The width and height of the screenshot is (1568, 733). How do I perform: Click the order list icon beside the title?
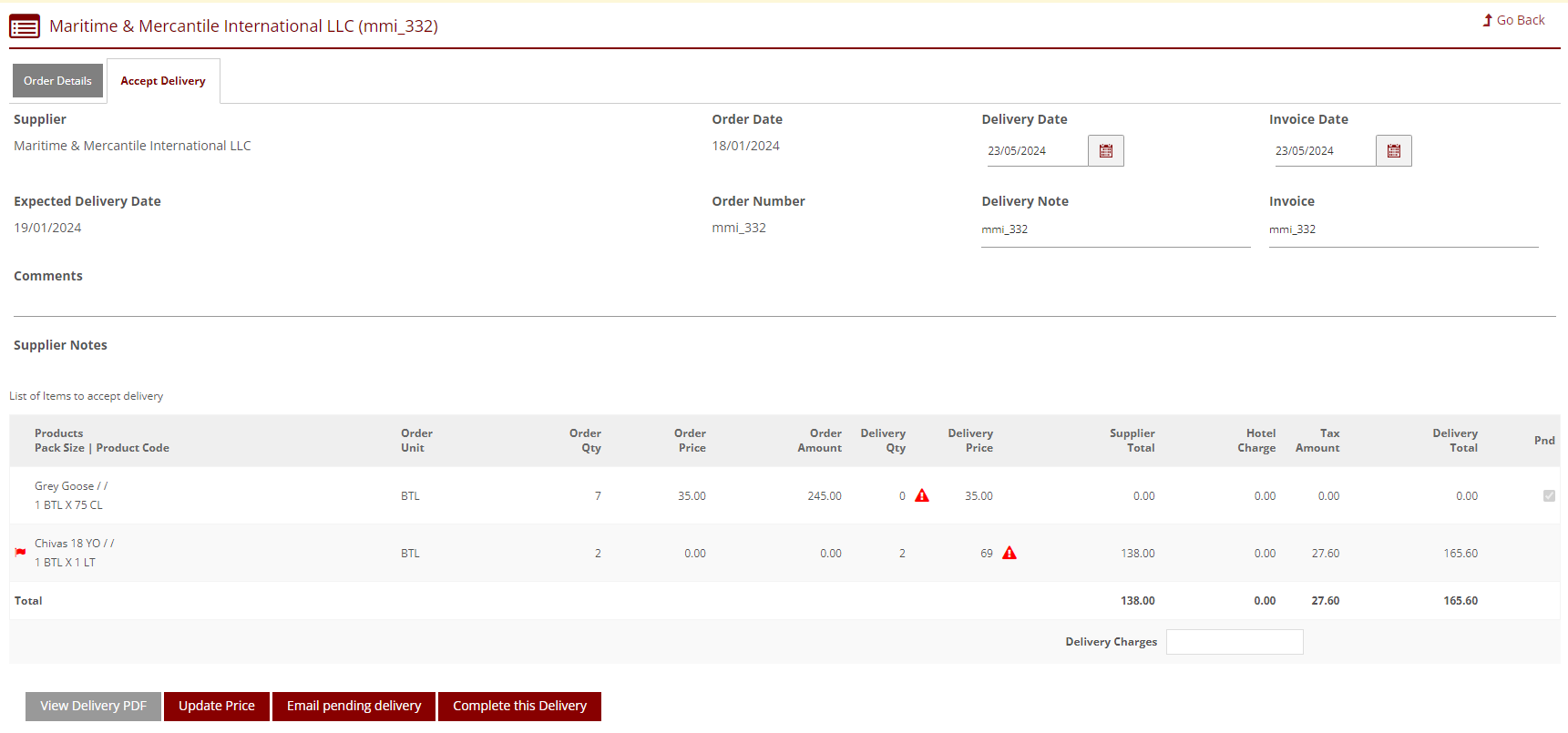[x=25, y=26]
